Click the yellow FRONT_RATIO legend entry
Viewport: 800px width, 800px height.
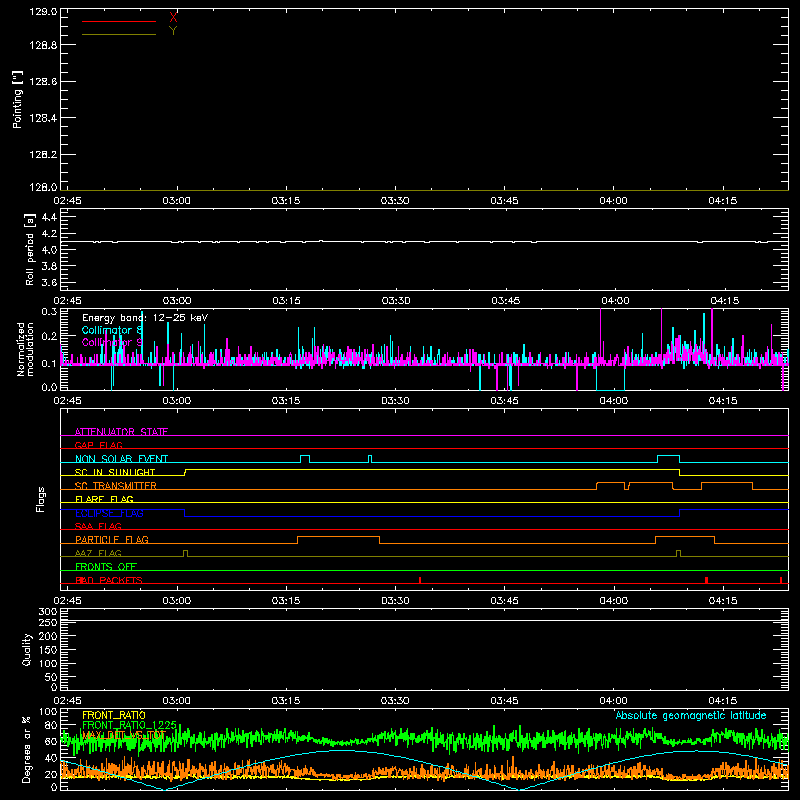point(113,715)
